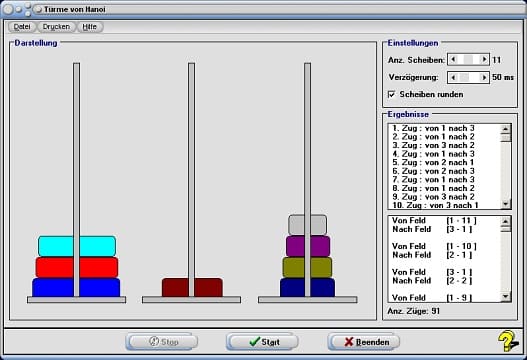Click 'Nach Feld [3 - 1]' entry
Screen dimensions: 527x360
click(x=432, y=229)
